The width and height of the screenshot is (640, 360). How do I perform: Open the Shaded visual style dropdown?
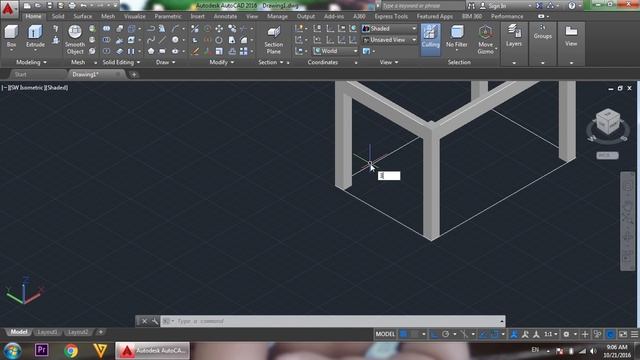[x=389, y=29]
